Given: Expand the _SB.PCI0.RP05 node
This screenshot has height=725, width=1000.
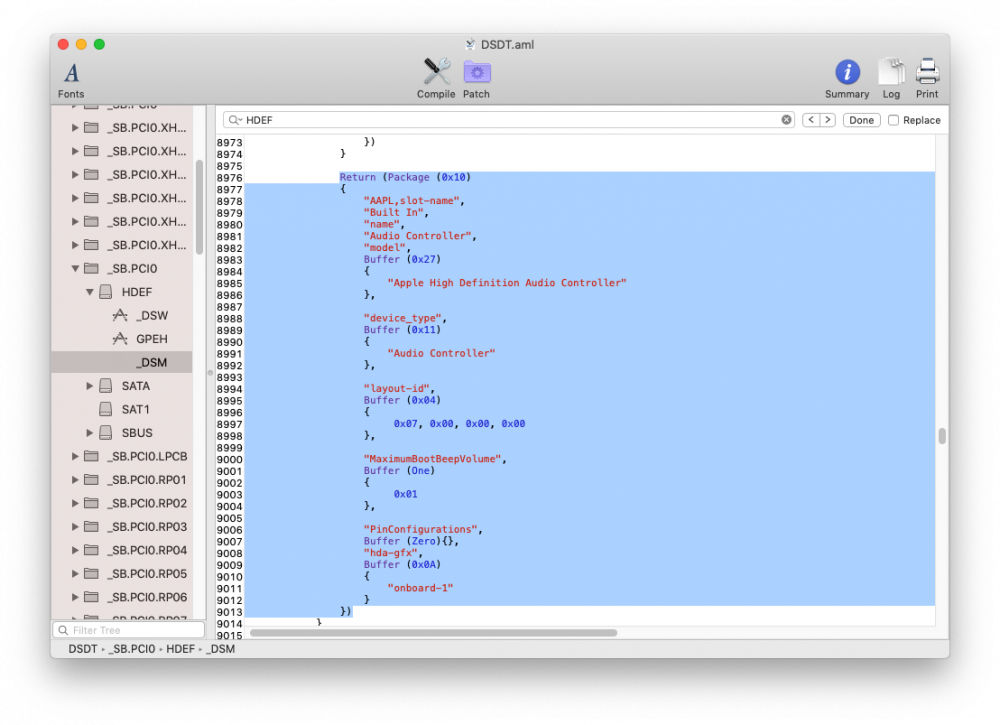Looking at the screenshot, I should 75,574.
